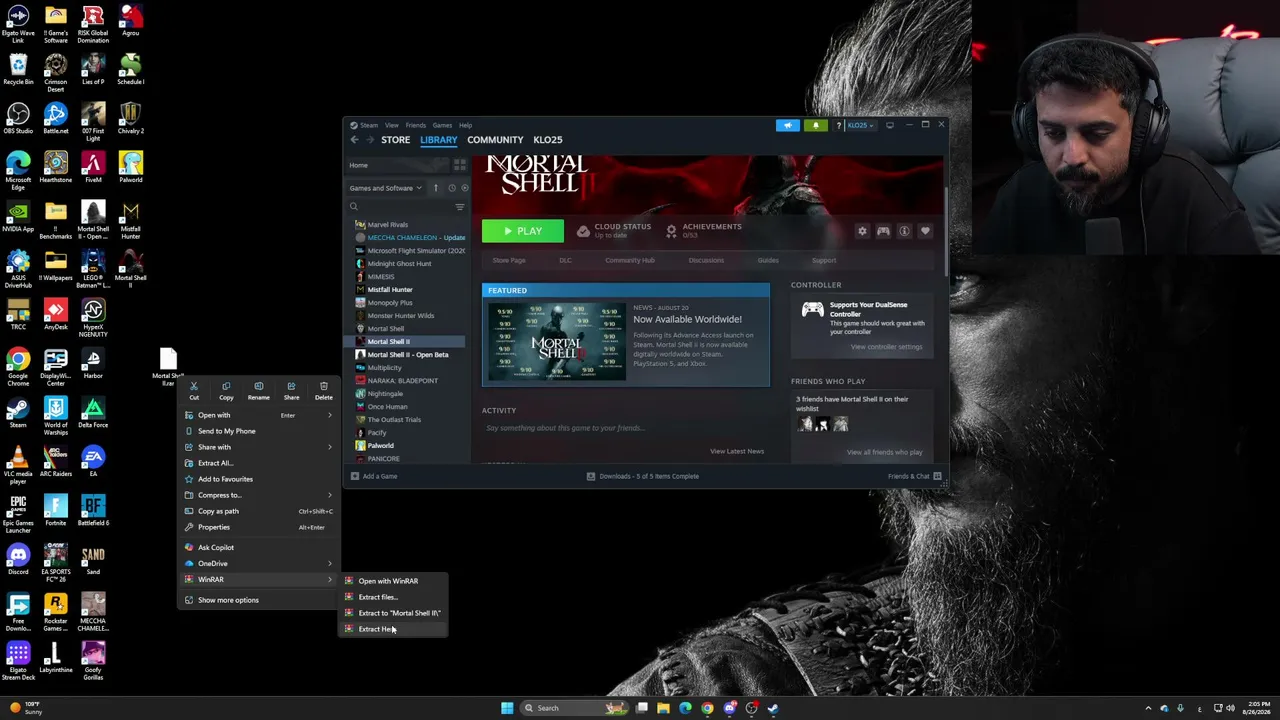The width and height of the screenshot is (1280, 720).
Task: Choose Extract Here from WinRAR submenu
Action: point(394,629)
